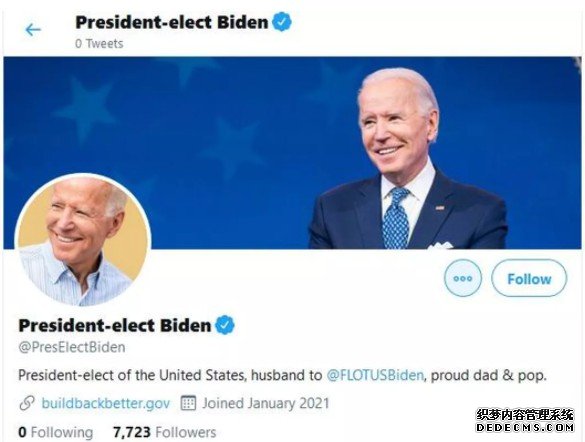585x442 pixels.
Task: Click the verified badge in the top header
Action: [x=282, y=22]
